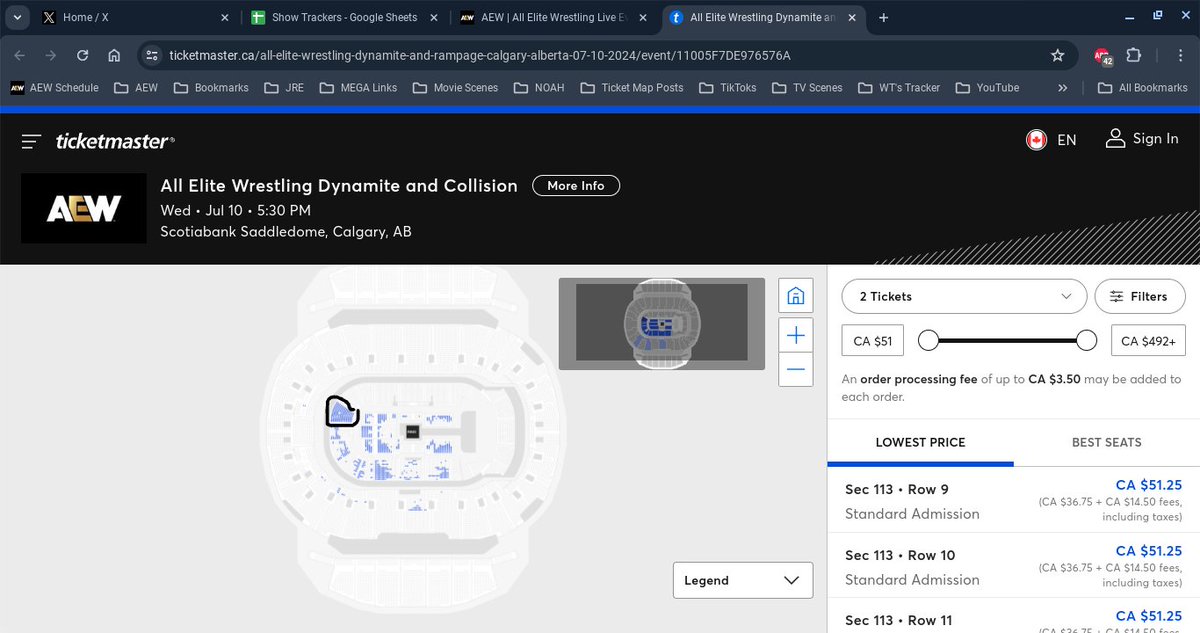The width and height of the screenshot is (1200, 633).
Task: Open the JRE bookmarks folder
Action: pyautogui.click(x=284, y=87)
